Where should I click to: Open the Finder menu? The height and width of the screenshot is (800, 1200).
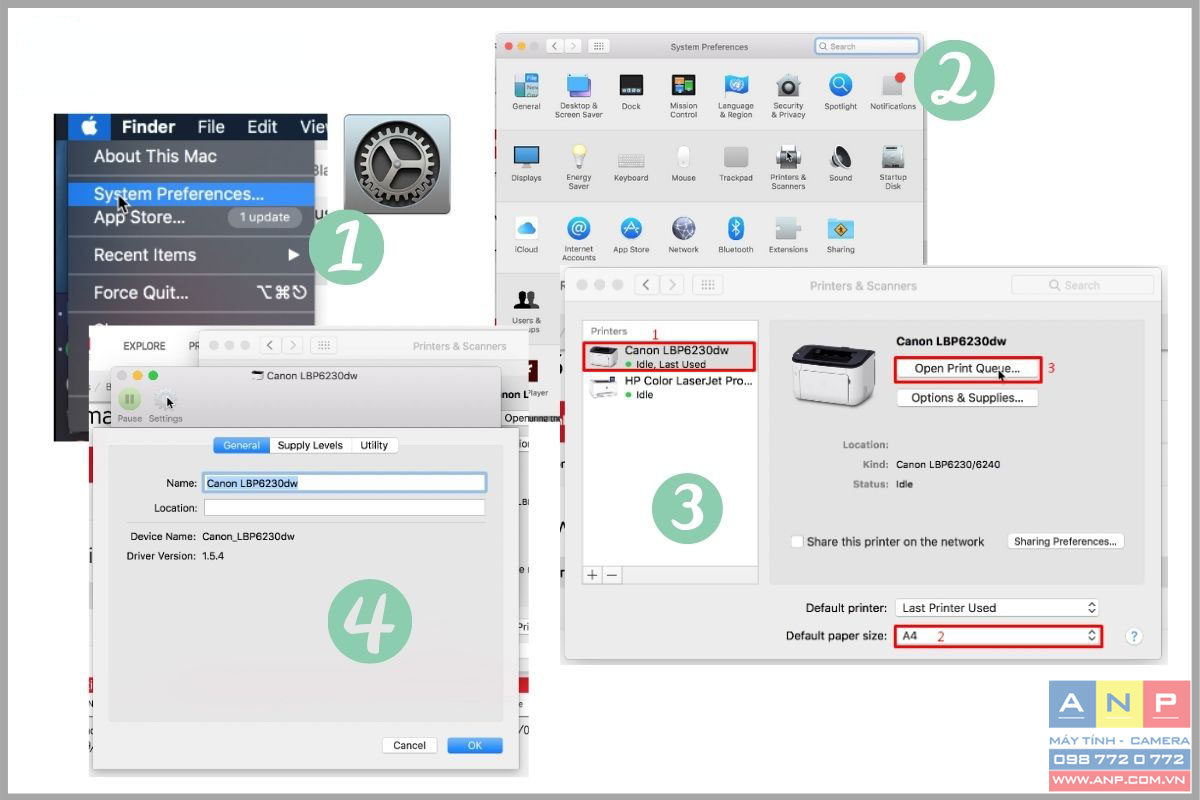click(148, 127)
